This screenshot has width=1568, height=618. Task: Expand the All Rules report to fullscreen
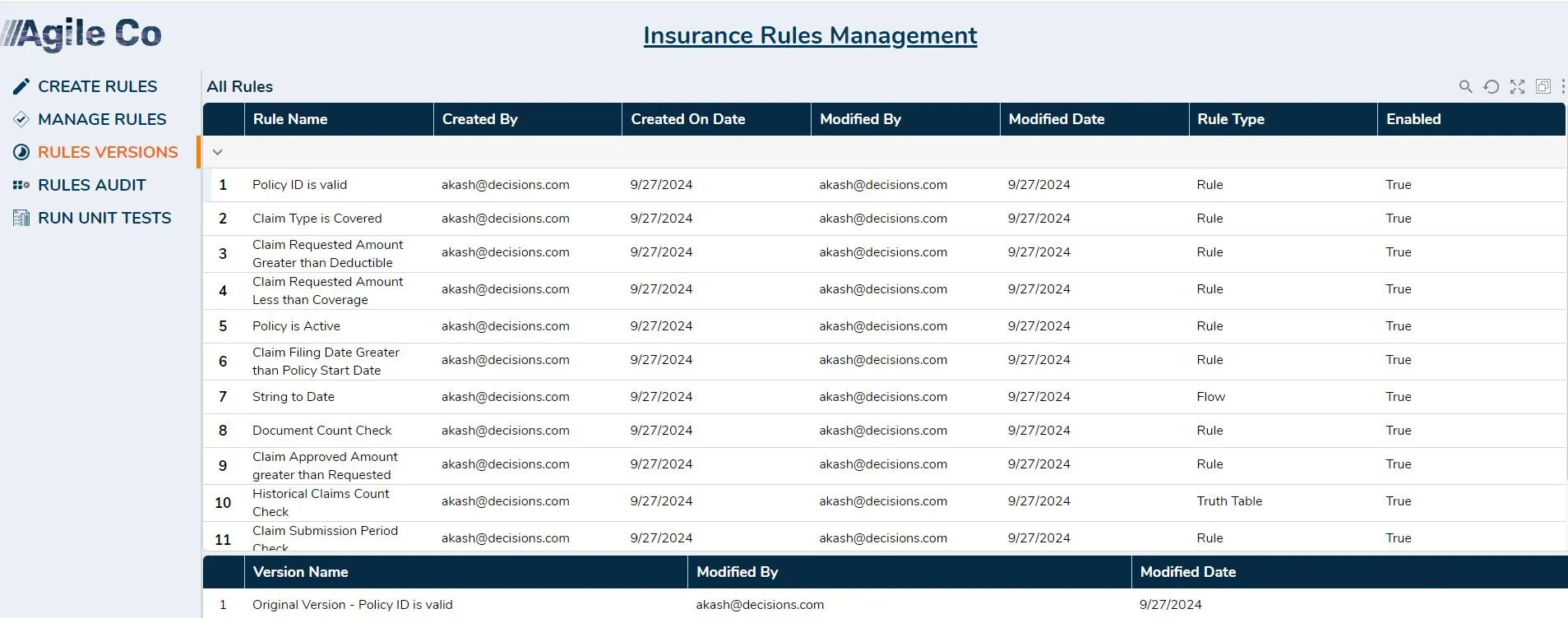[x=1518, y=86]
